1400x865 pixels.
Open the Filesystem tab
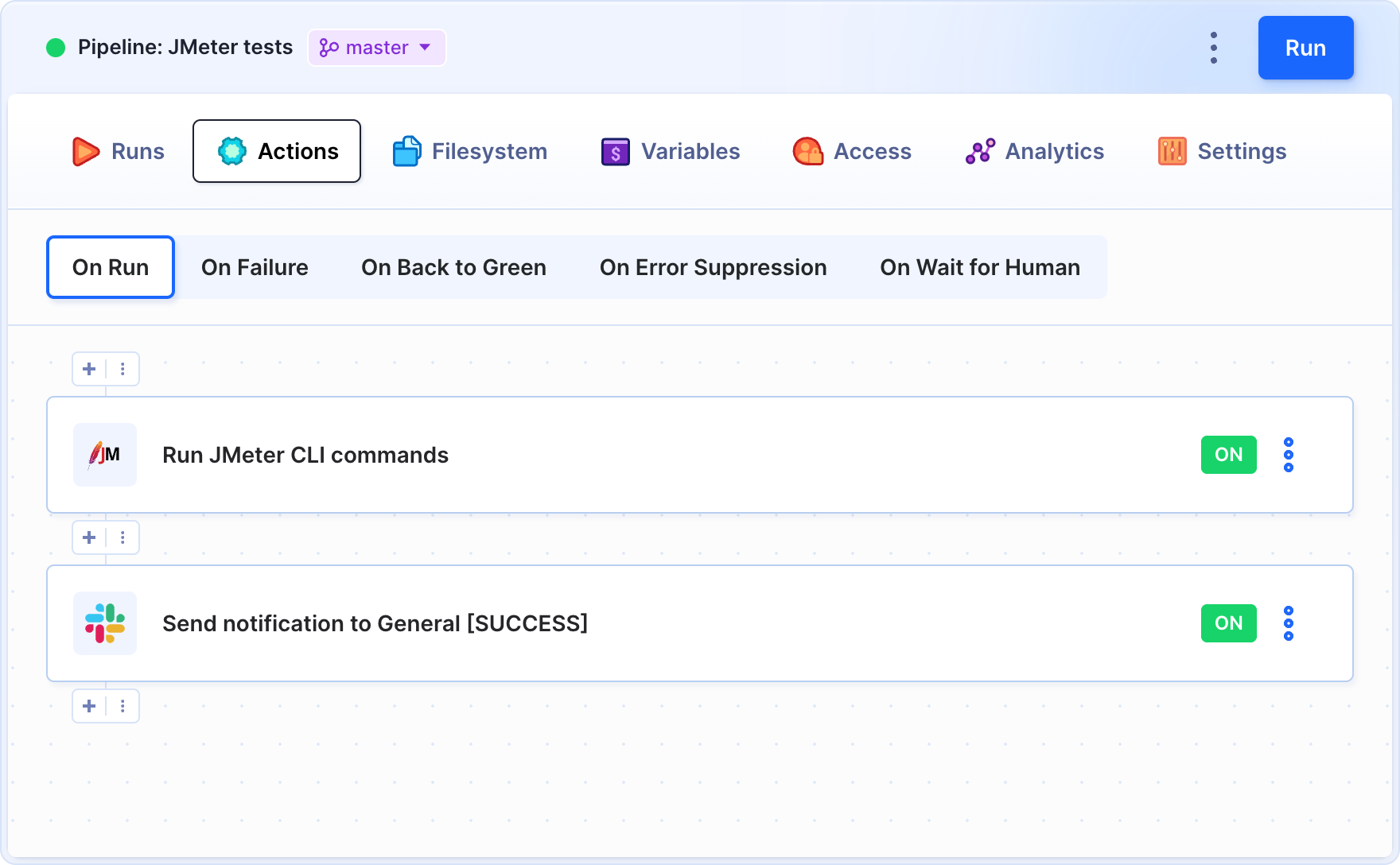(470, 151)
